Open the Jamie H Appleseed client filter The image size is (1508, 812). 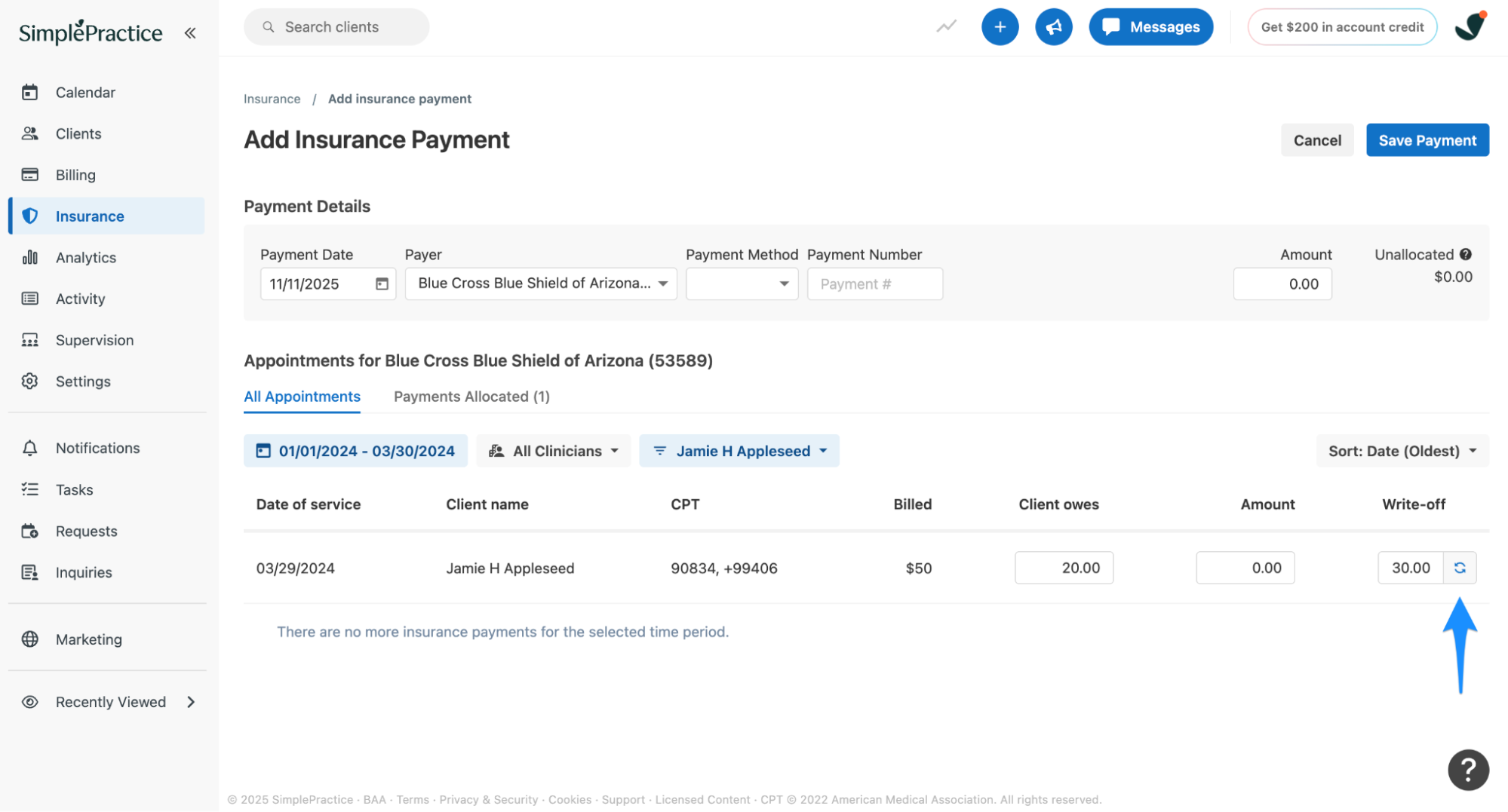(739, 451)
